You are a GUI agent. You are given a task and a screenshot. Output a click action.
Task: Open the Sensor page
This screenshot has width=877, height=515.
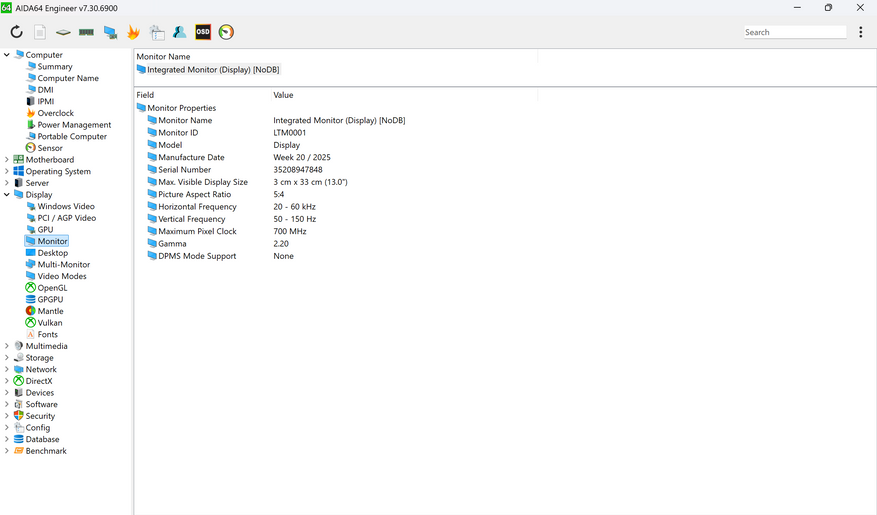point(50,148)
